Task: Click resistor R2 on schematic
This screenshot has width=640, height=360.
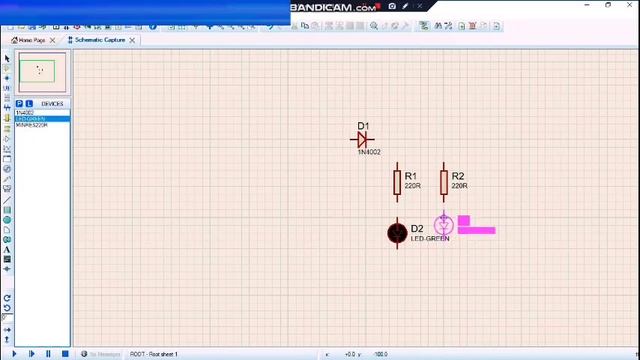Action: [x=444, y=182]
